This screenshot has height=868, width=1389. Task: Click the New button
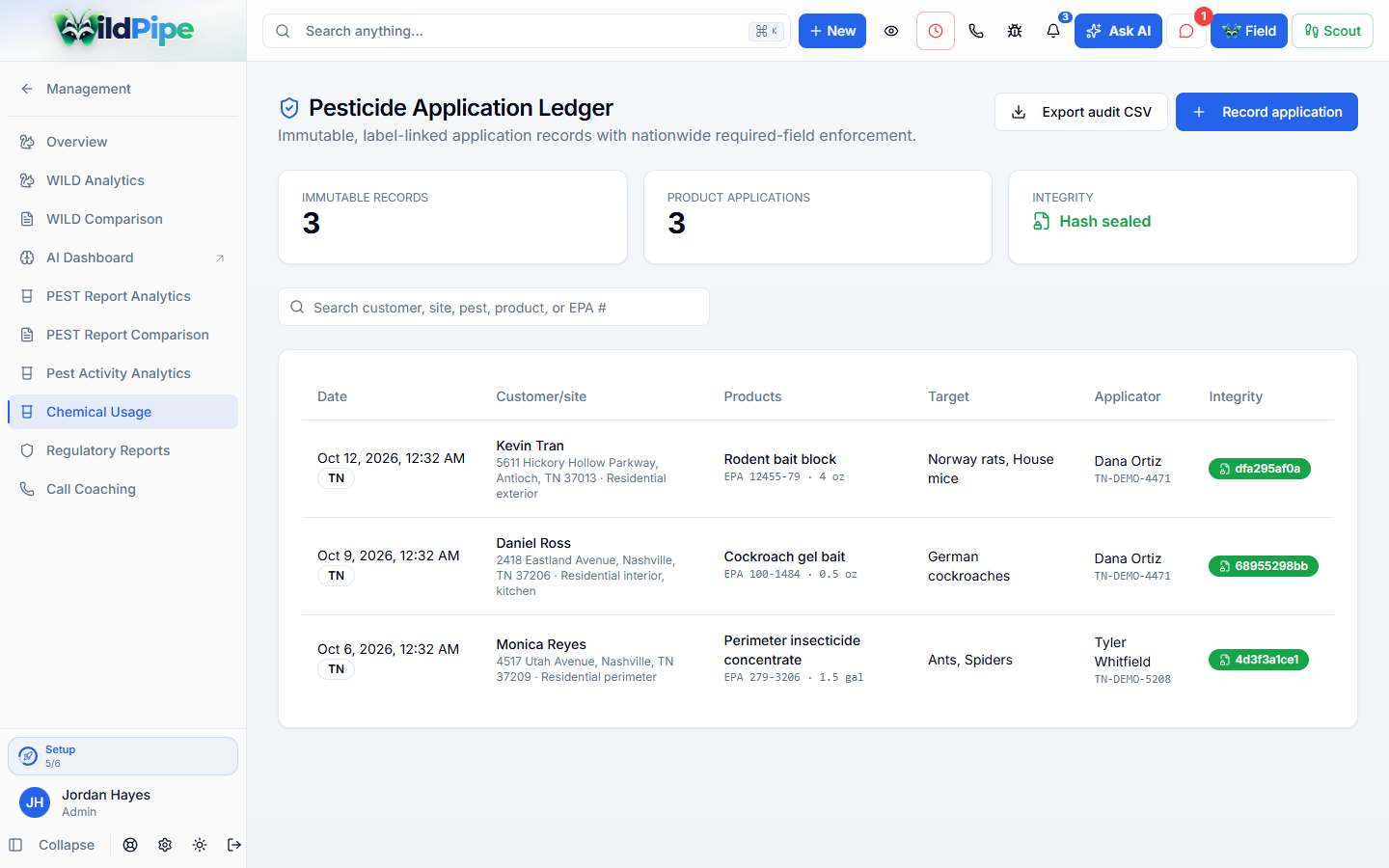pyautogui.click(x=832, y=31)
